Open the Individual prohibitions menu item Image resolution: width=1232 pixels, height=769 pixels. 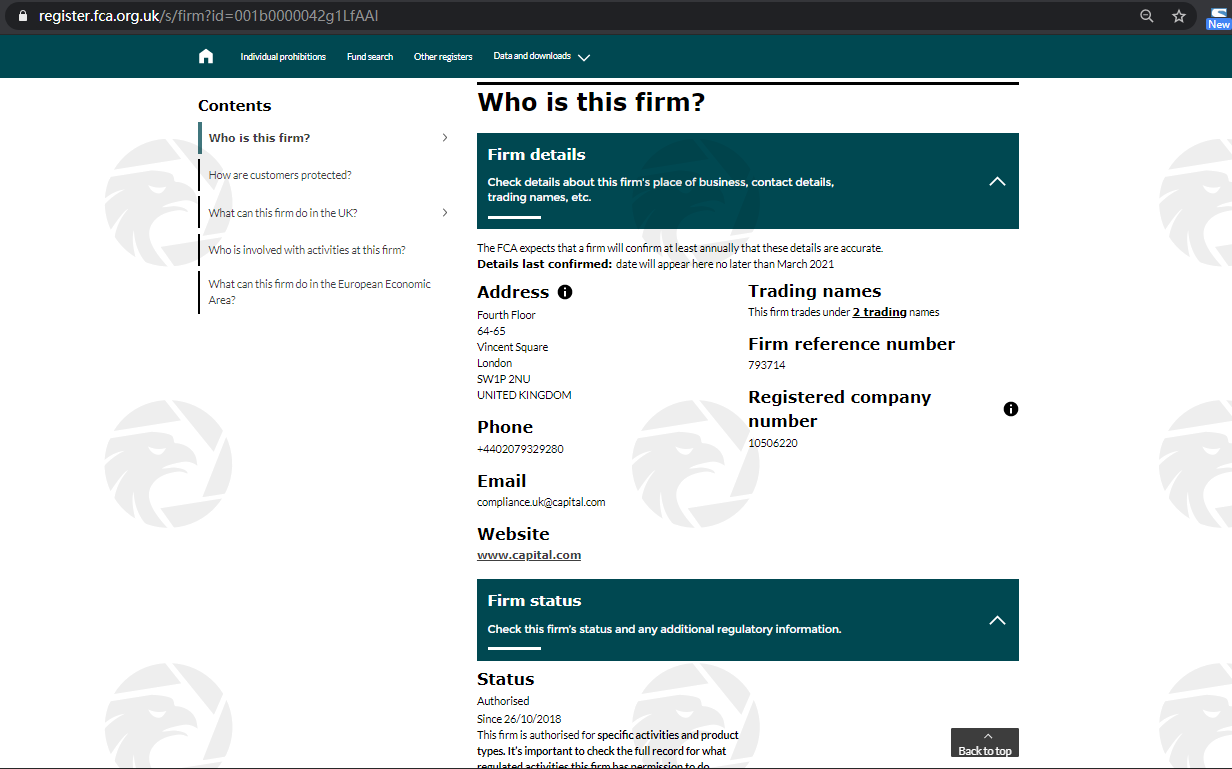(283, 57)
